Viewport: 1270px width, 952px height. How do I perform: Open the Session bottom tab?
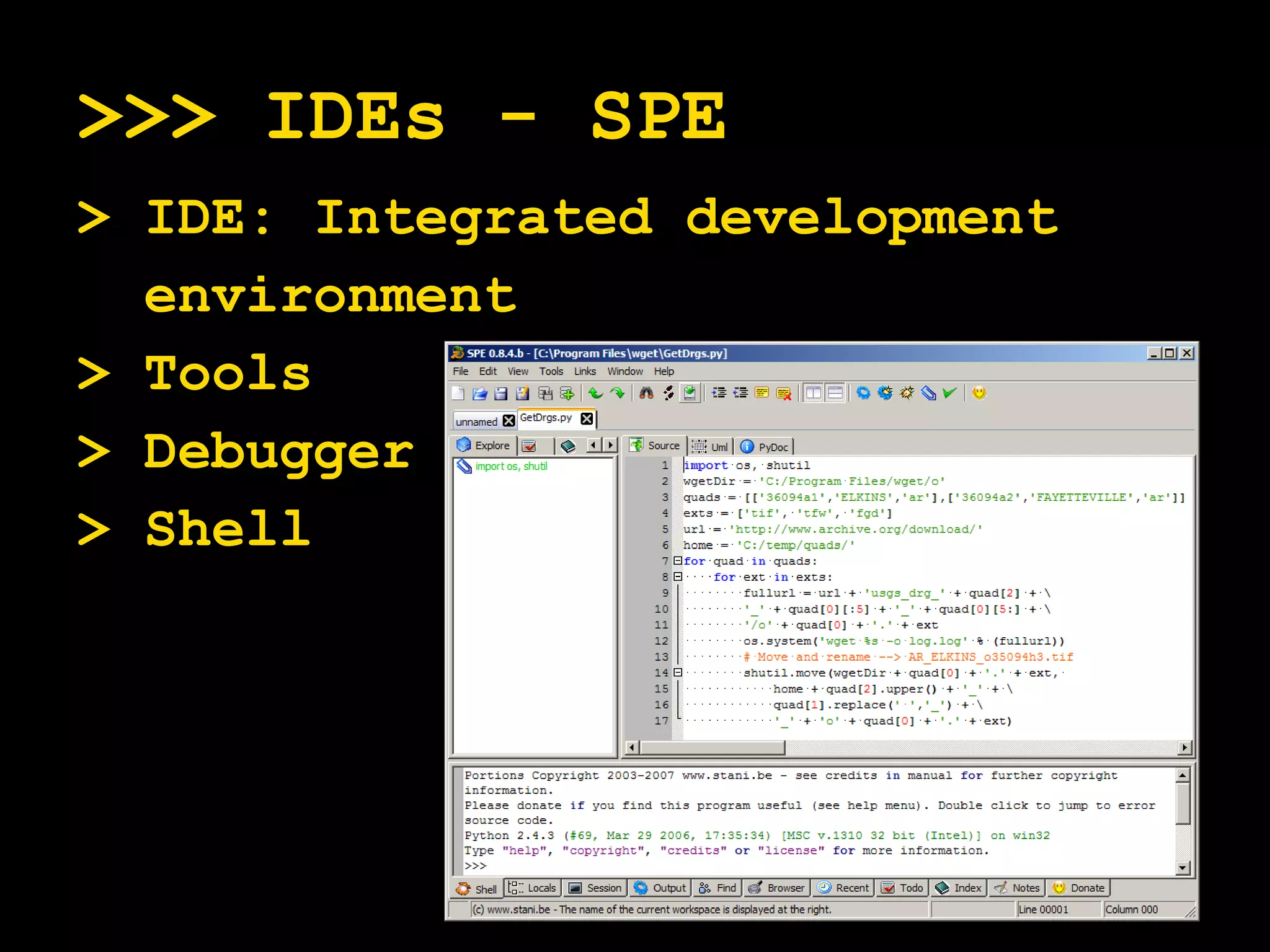[595, 888]
